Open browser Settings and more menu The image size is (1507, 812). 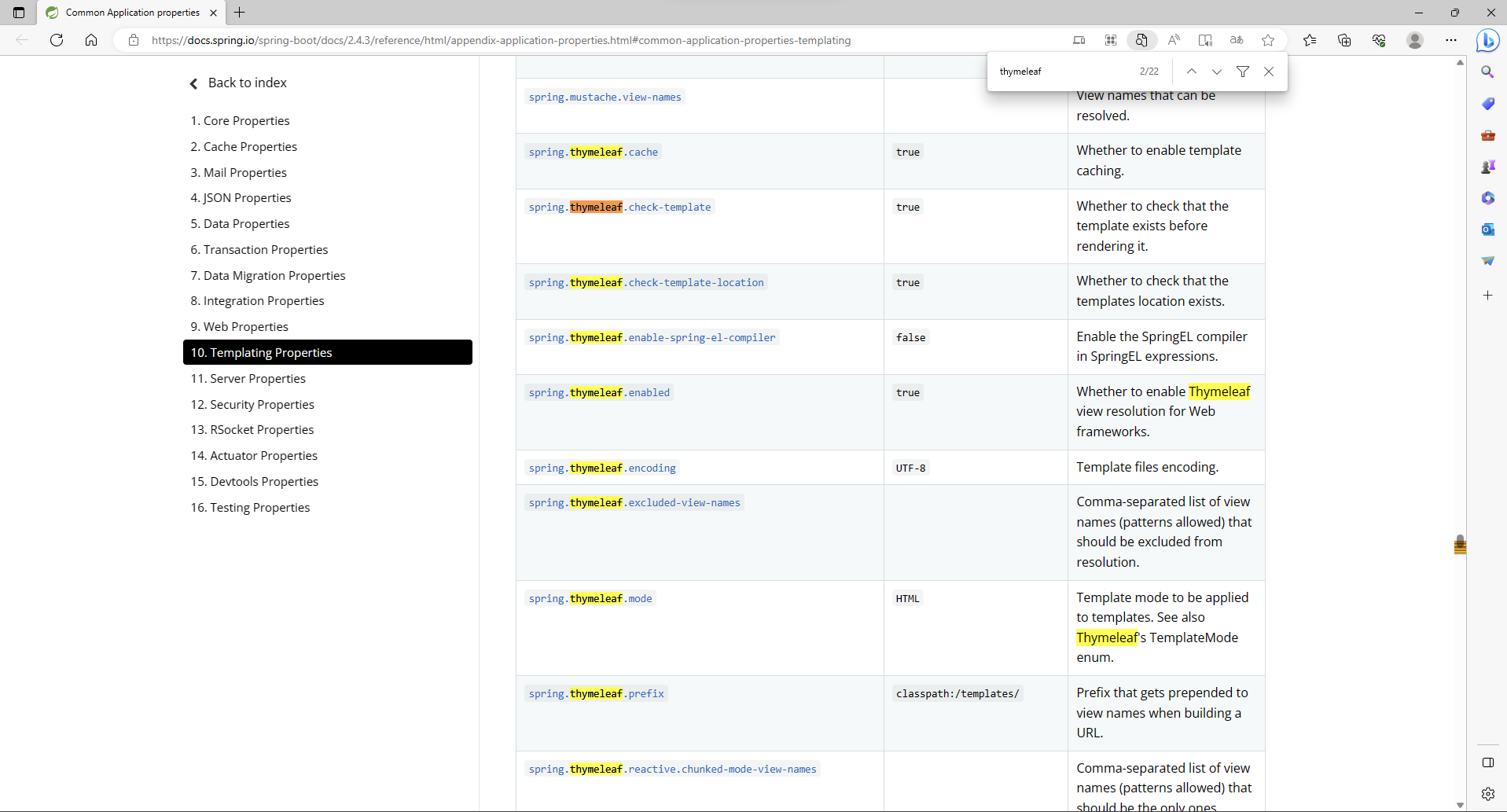click(x=1451, y=40)
